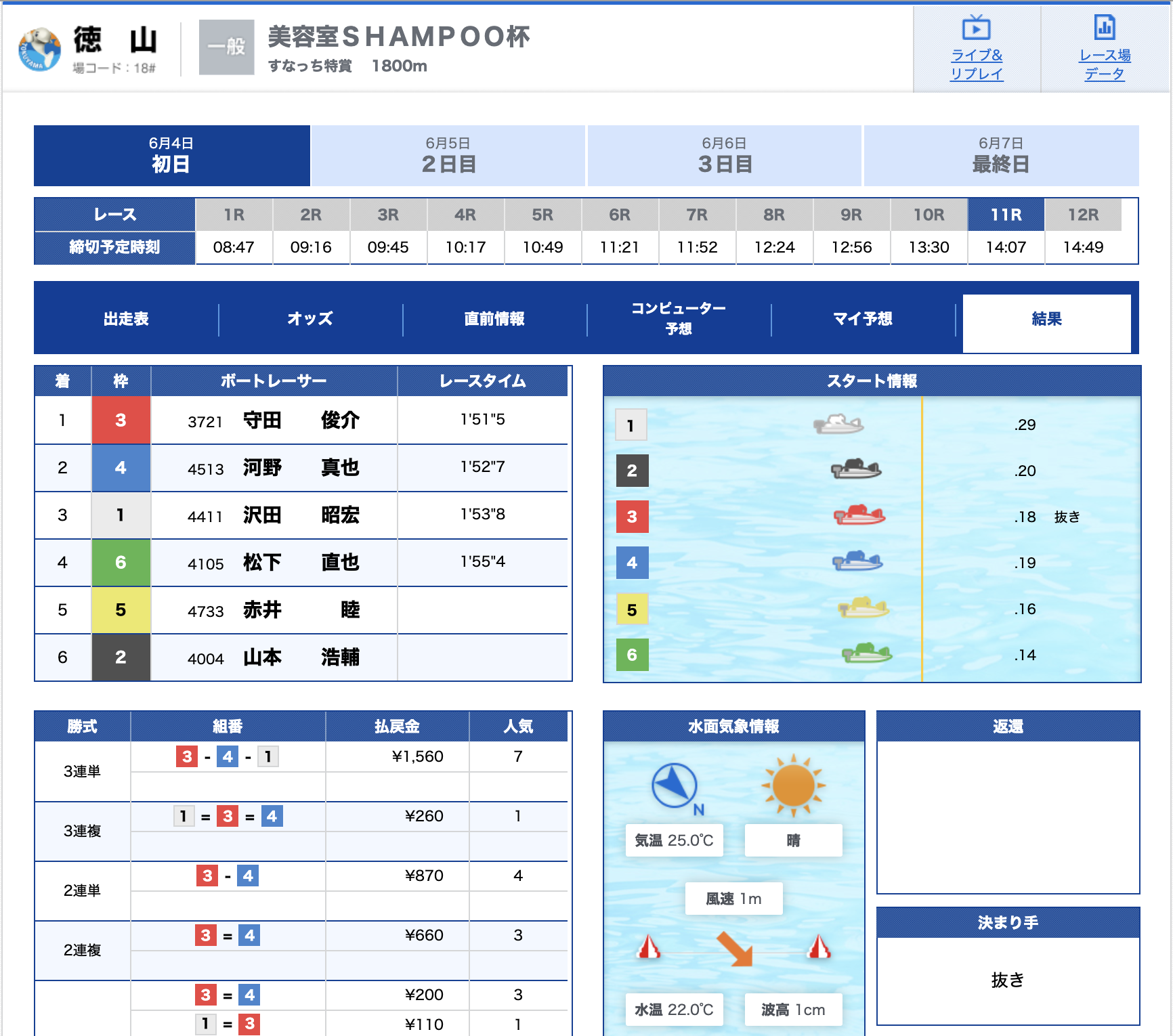
Task: Open the 出走表 tab
Action: pos(126,319)
